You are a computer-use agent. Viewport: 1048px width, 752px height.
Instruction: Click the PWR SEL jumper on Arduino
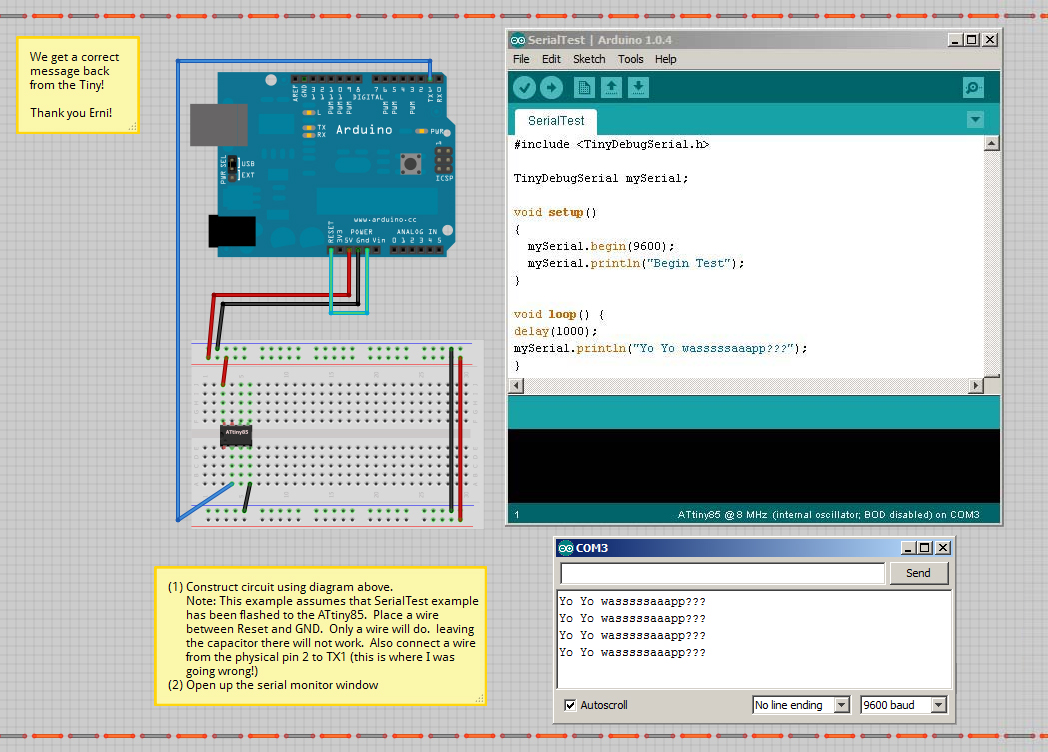[232, 168]
